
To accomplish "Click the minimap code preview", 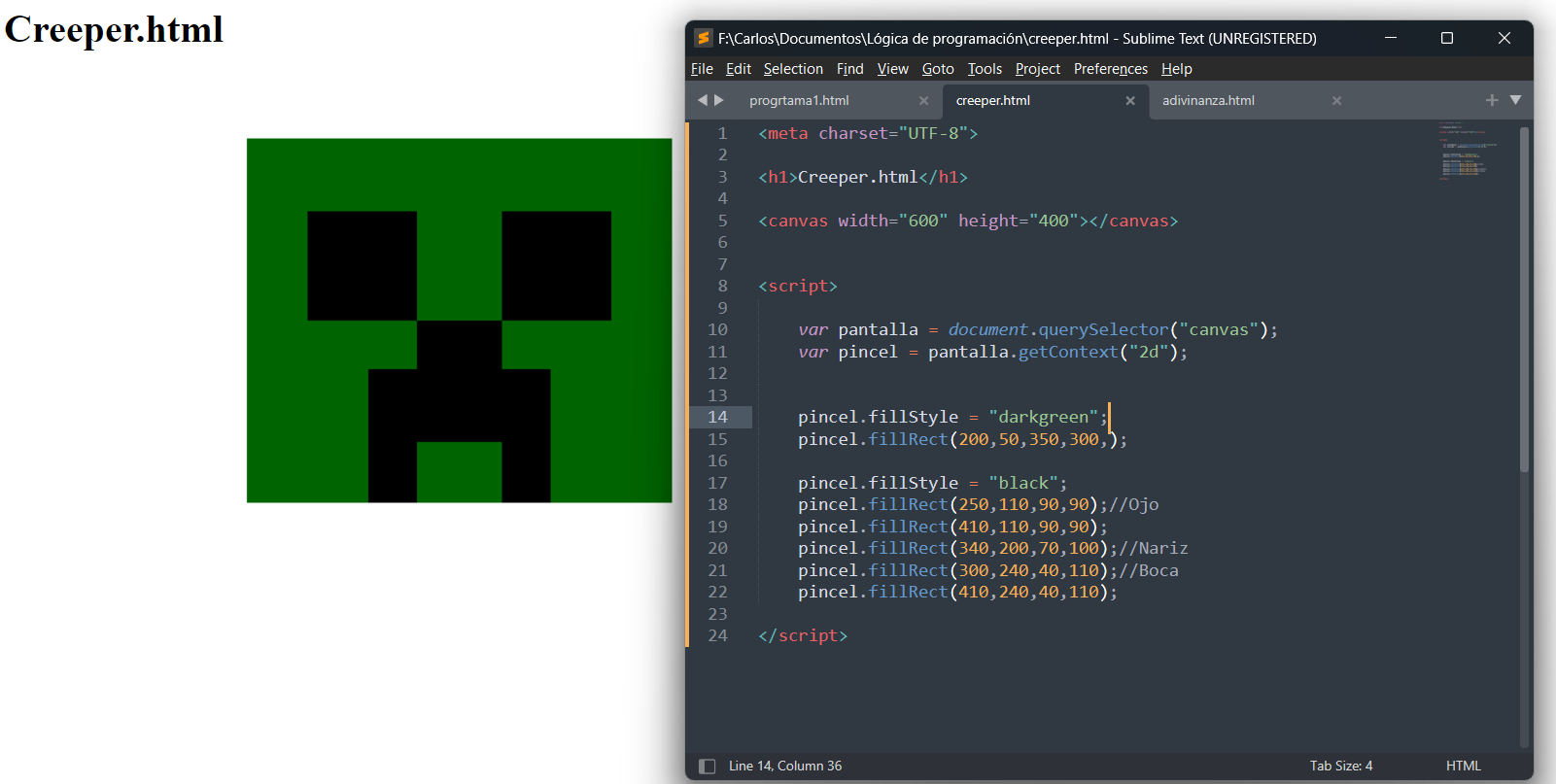I will (1467, 151).
